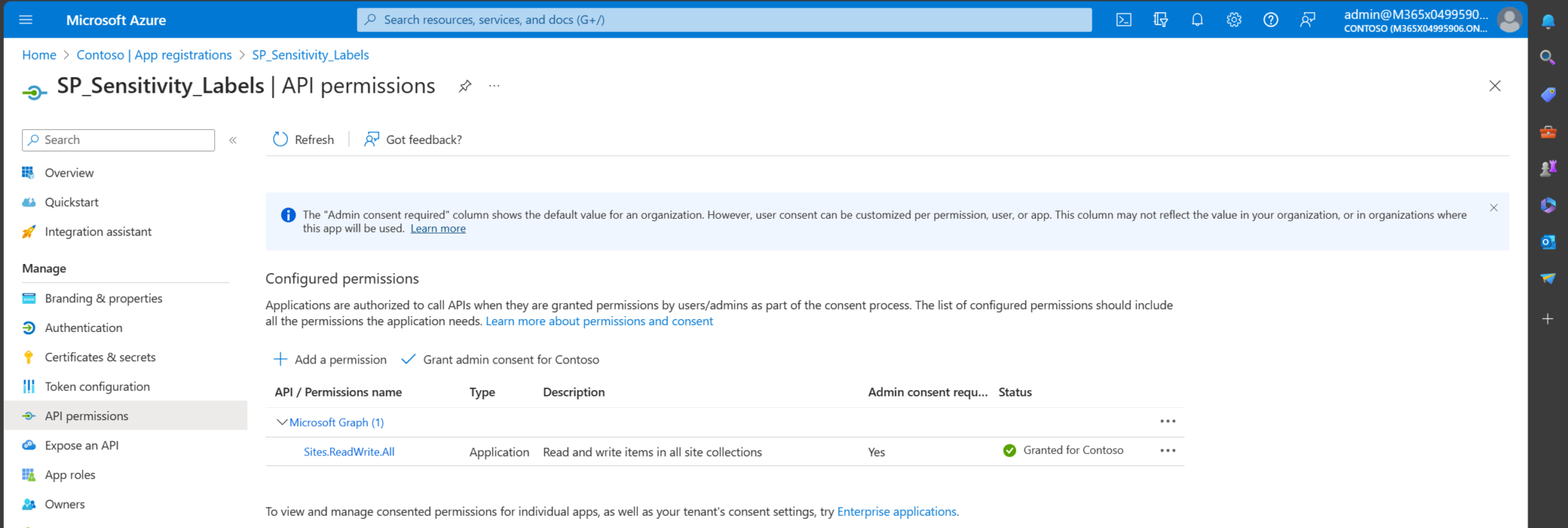Click the feedback icon in the top bar
Image resolution: width=1568 pixels, height=528 pixels.
(x=1308, y=20)
